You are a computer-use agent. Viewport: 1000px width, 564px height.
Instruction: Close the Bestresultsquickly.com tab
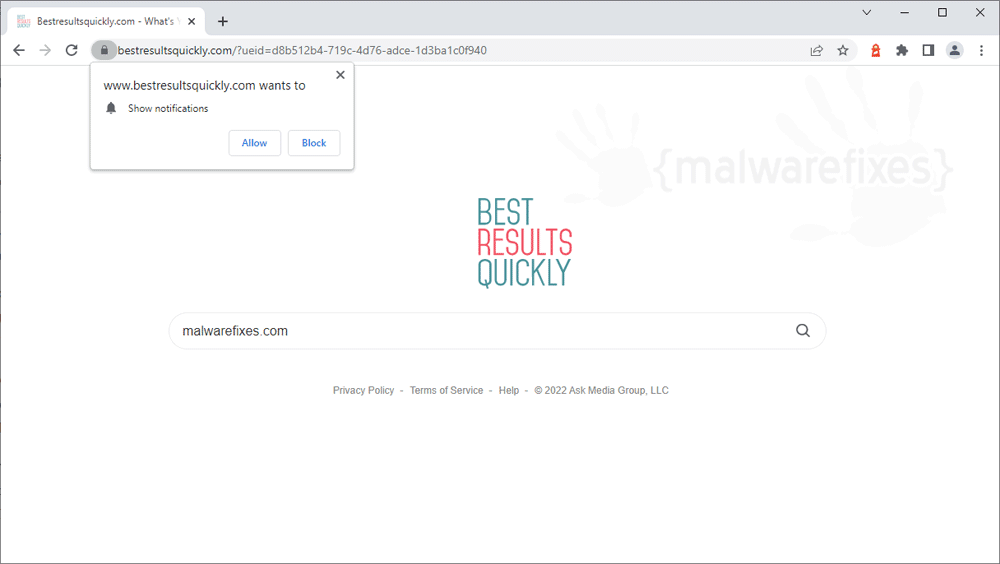pos(191,22)
